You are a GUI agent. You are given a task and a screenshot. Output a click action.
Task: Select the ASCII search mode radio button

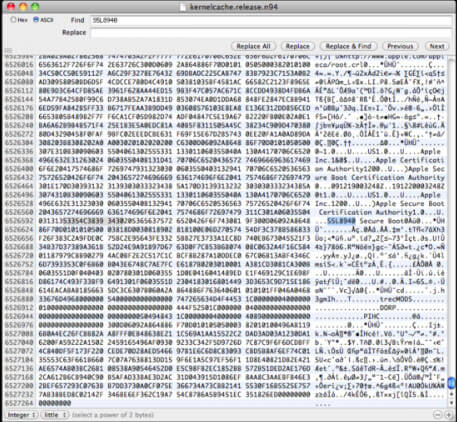pos(36,20)
